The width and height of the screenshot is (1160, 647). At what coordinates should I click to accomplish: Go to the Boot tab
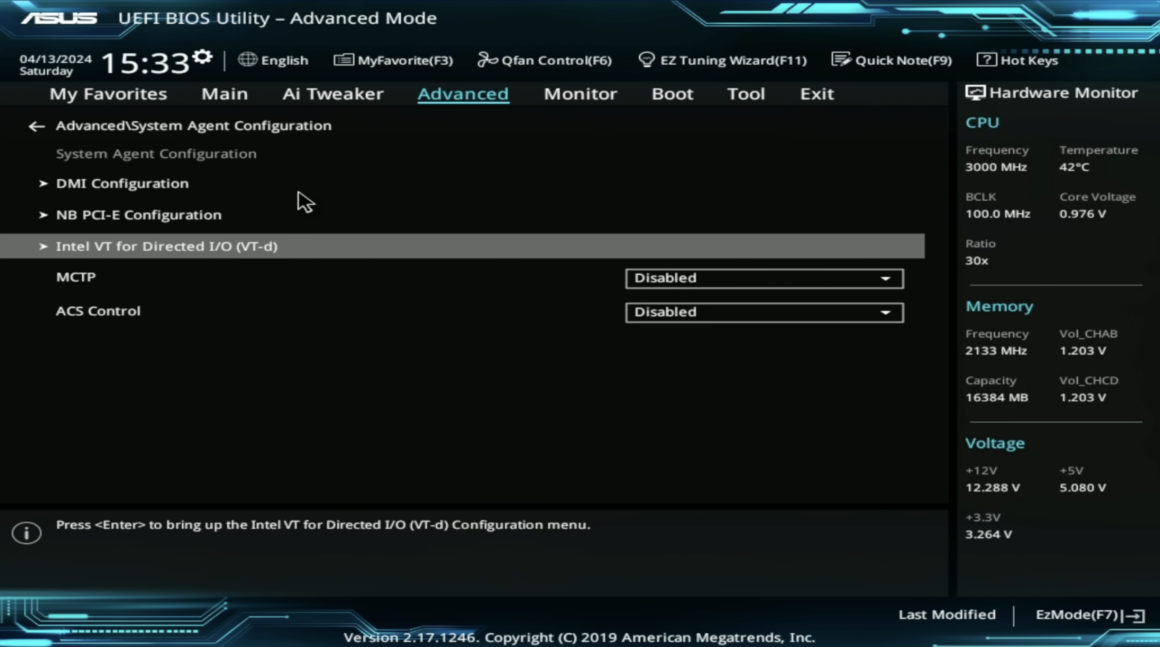(672, 94)
